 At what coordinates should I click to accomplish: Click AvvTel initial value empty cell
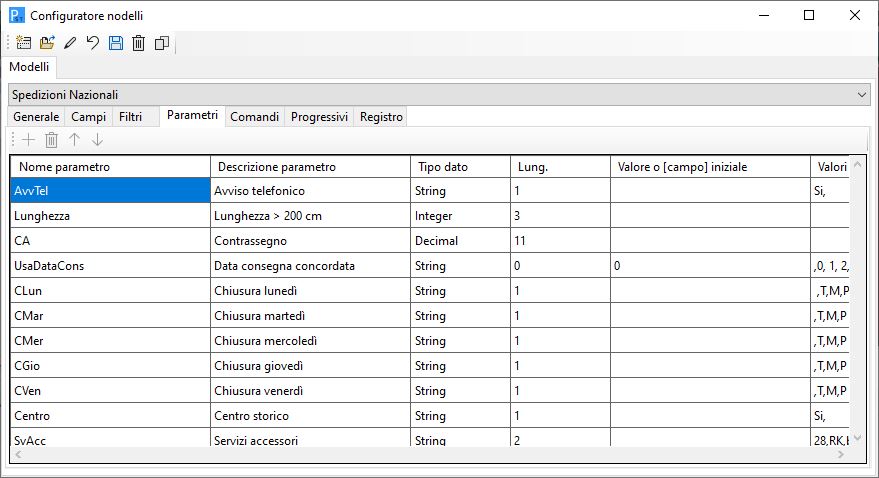pyautogui.click(x=710, y=191)
